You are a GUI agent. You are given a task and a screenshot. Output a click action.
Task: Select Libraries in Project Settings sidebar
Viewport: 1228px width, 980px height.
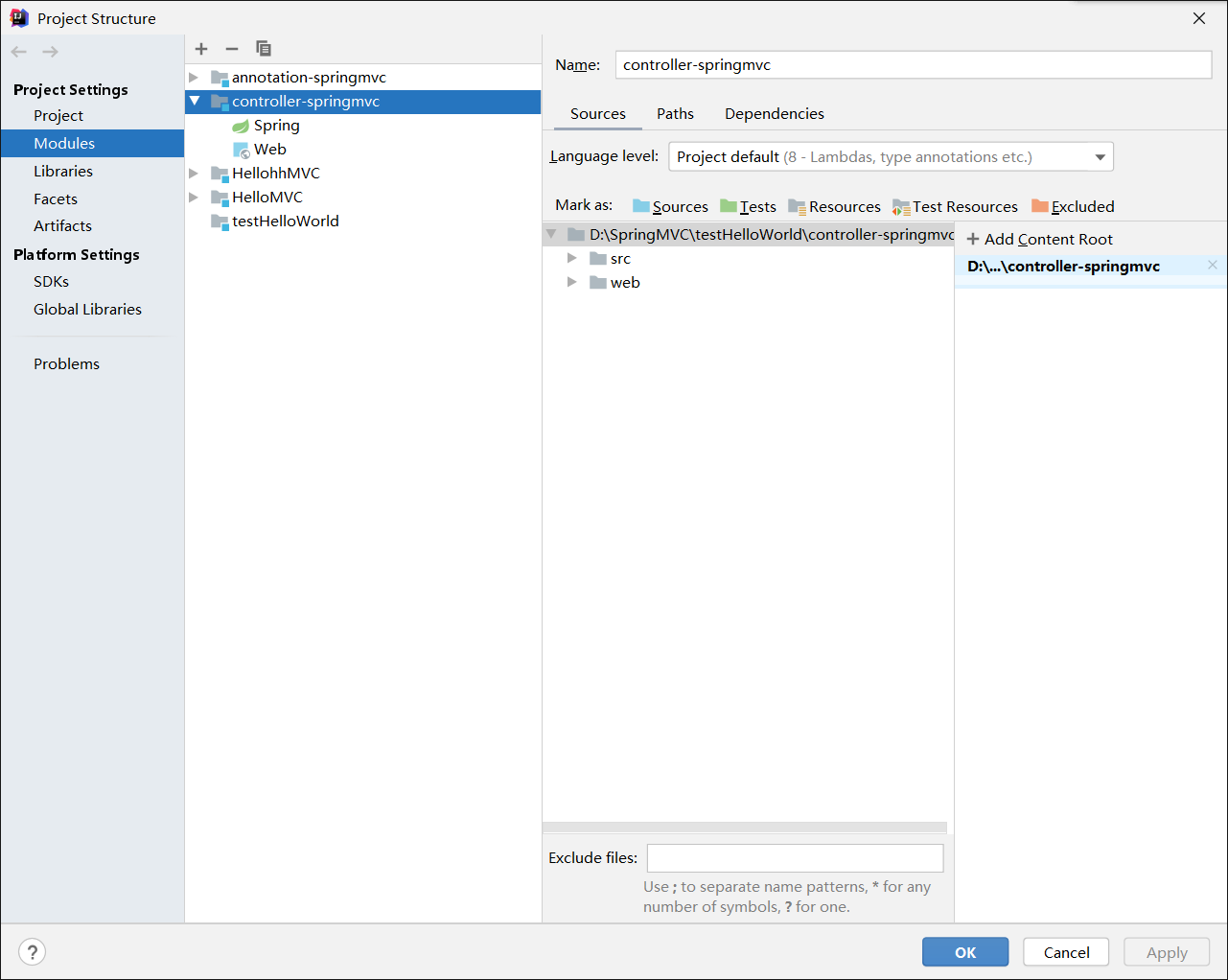(62, 171)
